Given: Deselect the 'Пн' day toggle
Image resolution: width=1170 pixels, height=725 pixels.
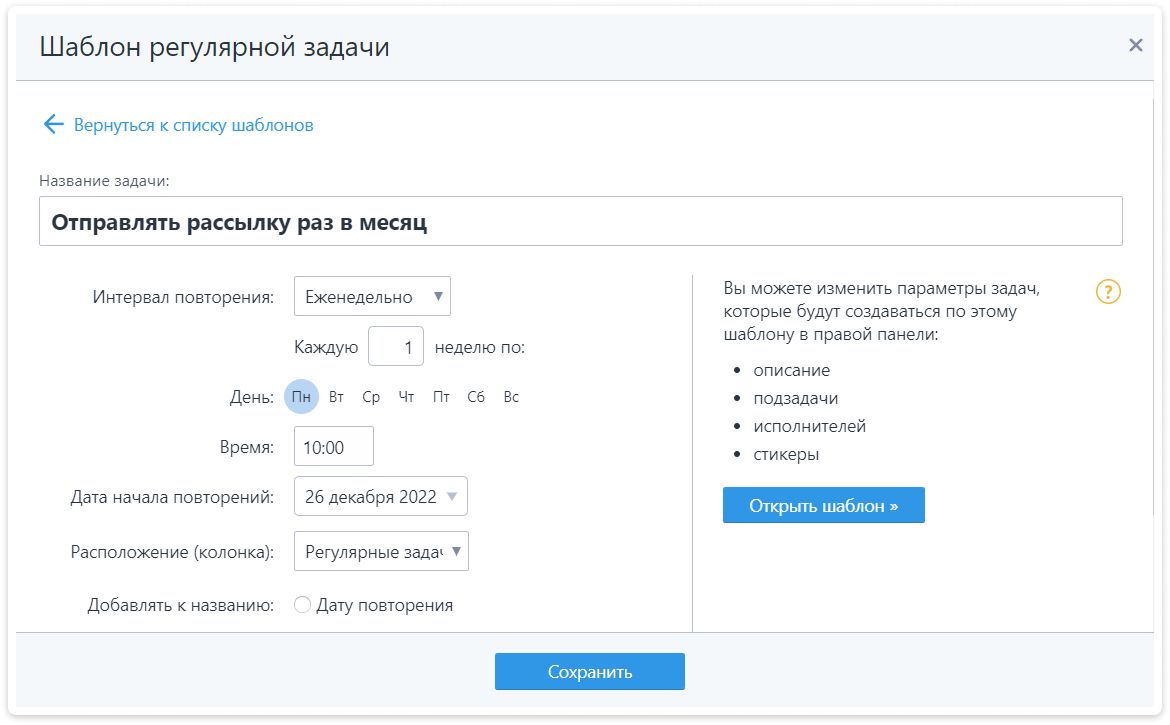Looking at the screenshot, I should pos(301,397).
